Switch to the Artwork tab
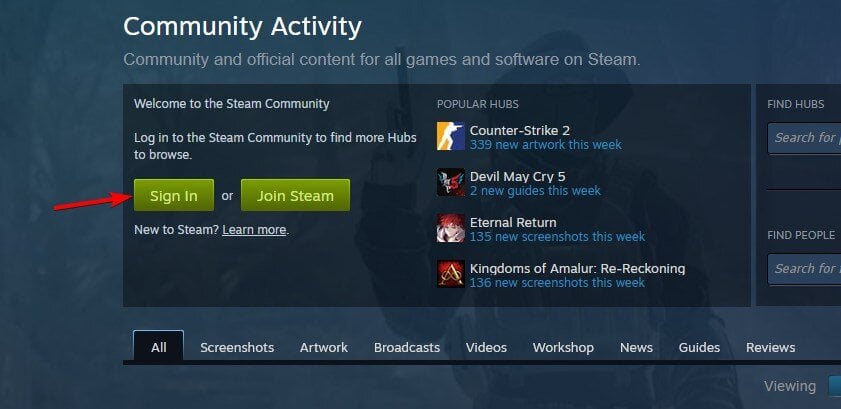The width and height of the screenshot is (841, 409). [x=324, y=347]
